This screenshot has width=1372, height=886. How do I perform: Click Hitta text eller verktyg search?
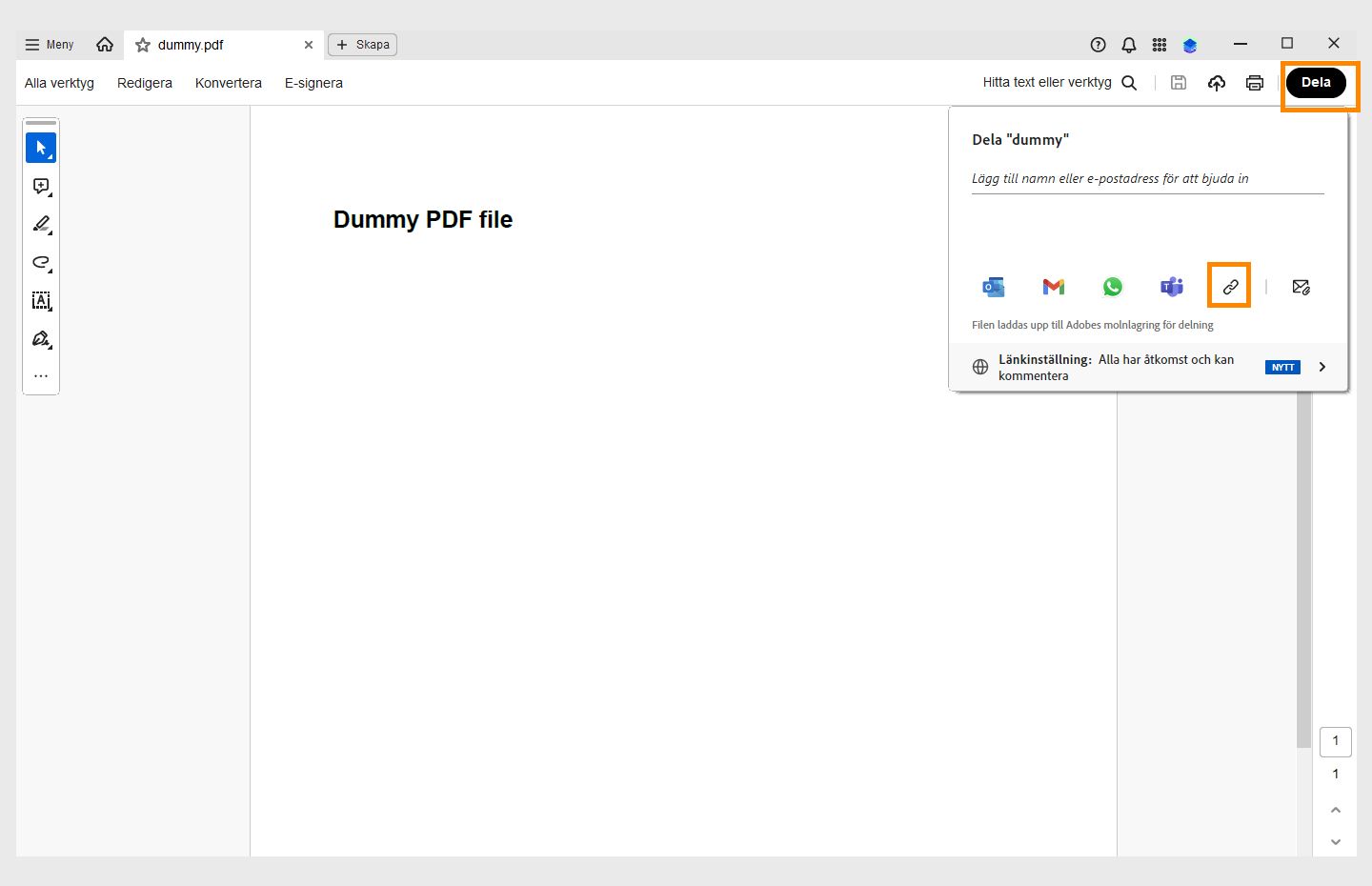coord(1047,83)
